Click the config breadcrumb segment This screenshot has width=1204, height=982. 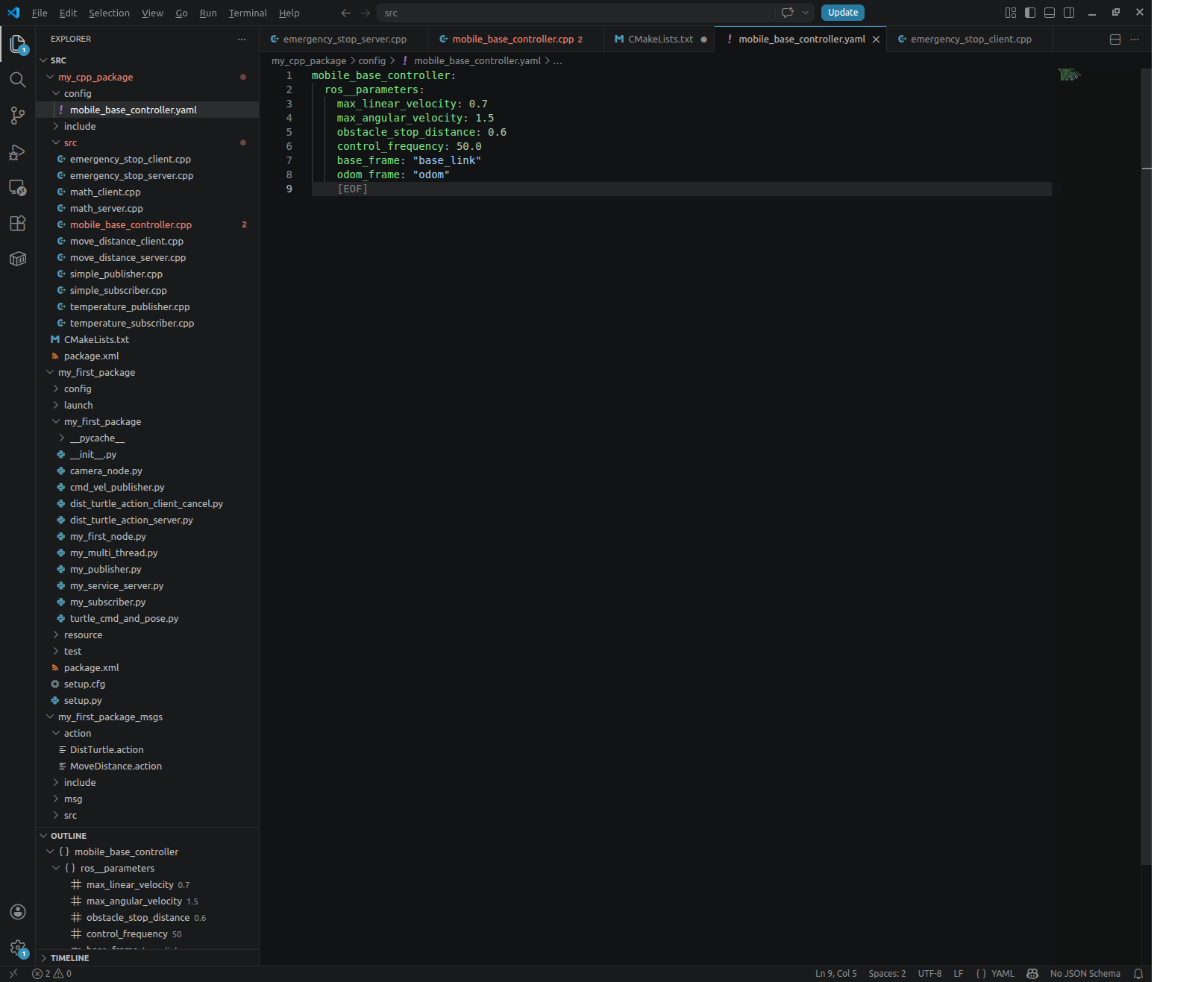(371, 61)
